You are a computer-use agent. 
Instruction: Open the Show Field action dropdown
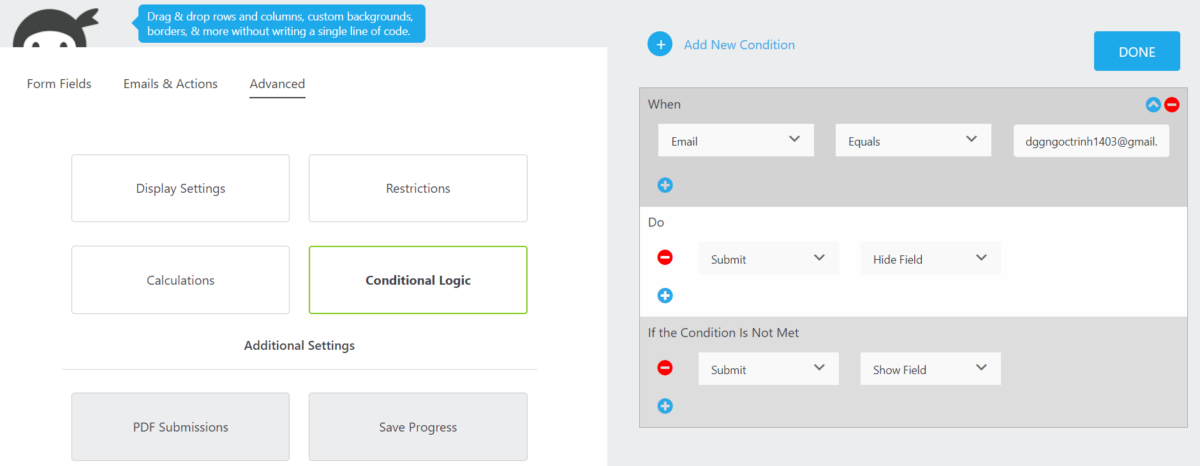click(x=930, y=368)
